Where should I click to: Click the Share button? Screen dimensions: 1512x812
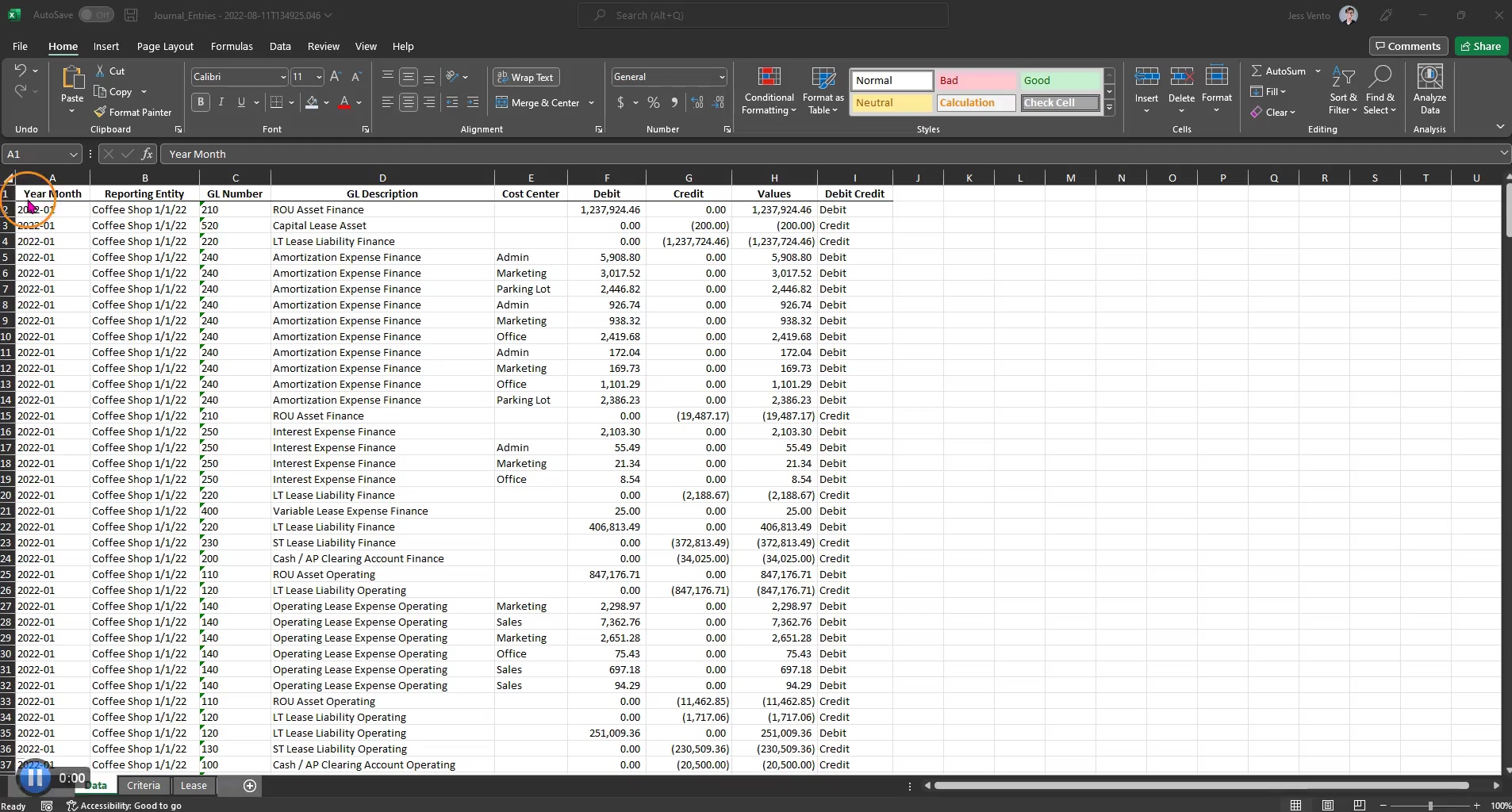click(x=1480, y=46)
